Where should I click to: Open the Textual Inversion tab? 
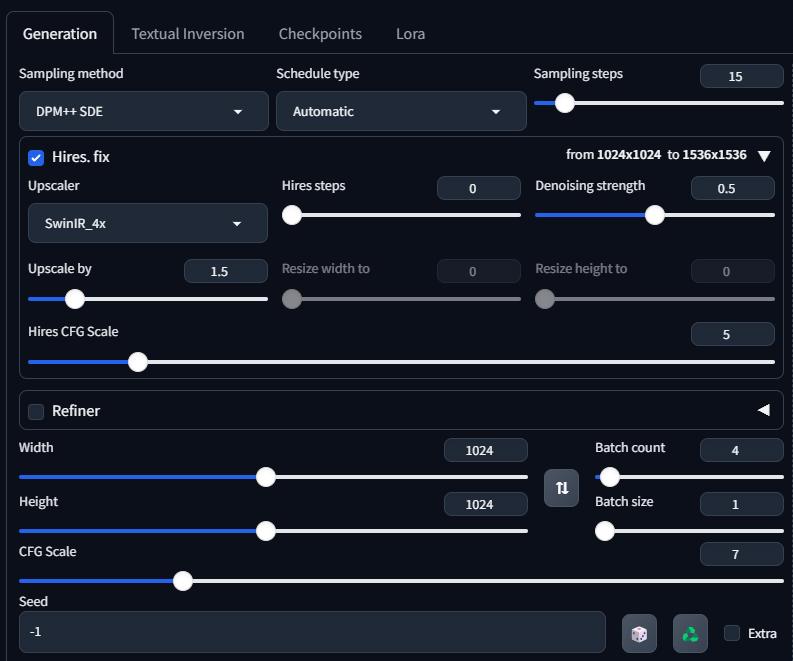click(188, 34)
